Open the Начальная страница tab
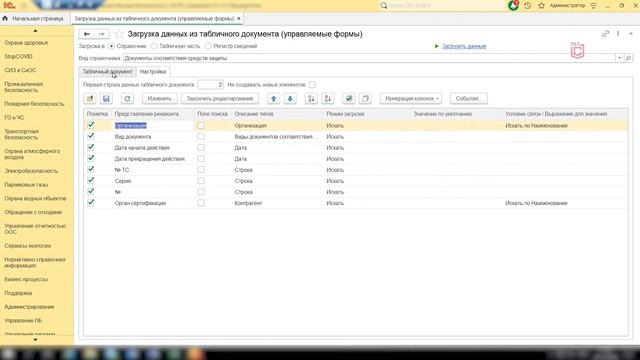Screen dimensions: 640x360 33,19
